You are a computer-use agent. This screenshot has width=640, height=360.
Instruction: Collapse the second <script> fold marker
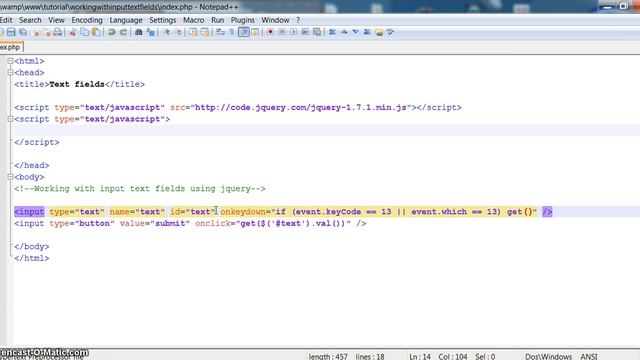coord(10,119)
